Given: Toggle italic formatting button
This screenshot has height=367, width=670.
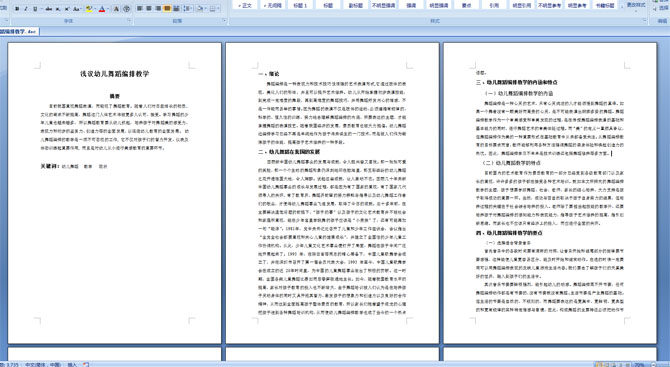Looking at the screenshot, I should 26,9.
